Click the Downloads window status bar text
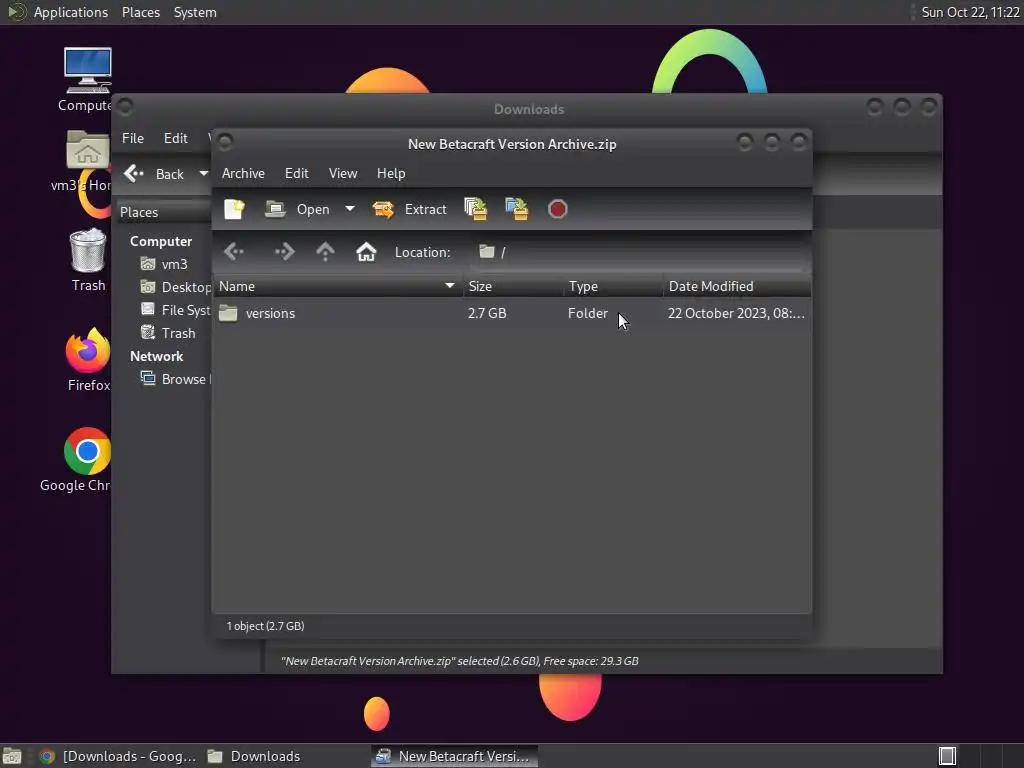The image size is (1024, 768). 459,661
